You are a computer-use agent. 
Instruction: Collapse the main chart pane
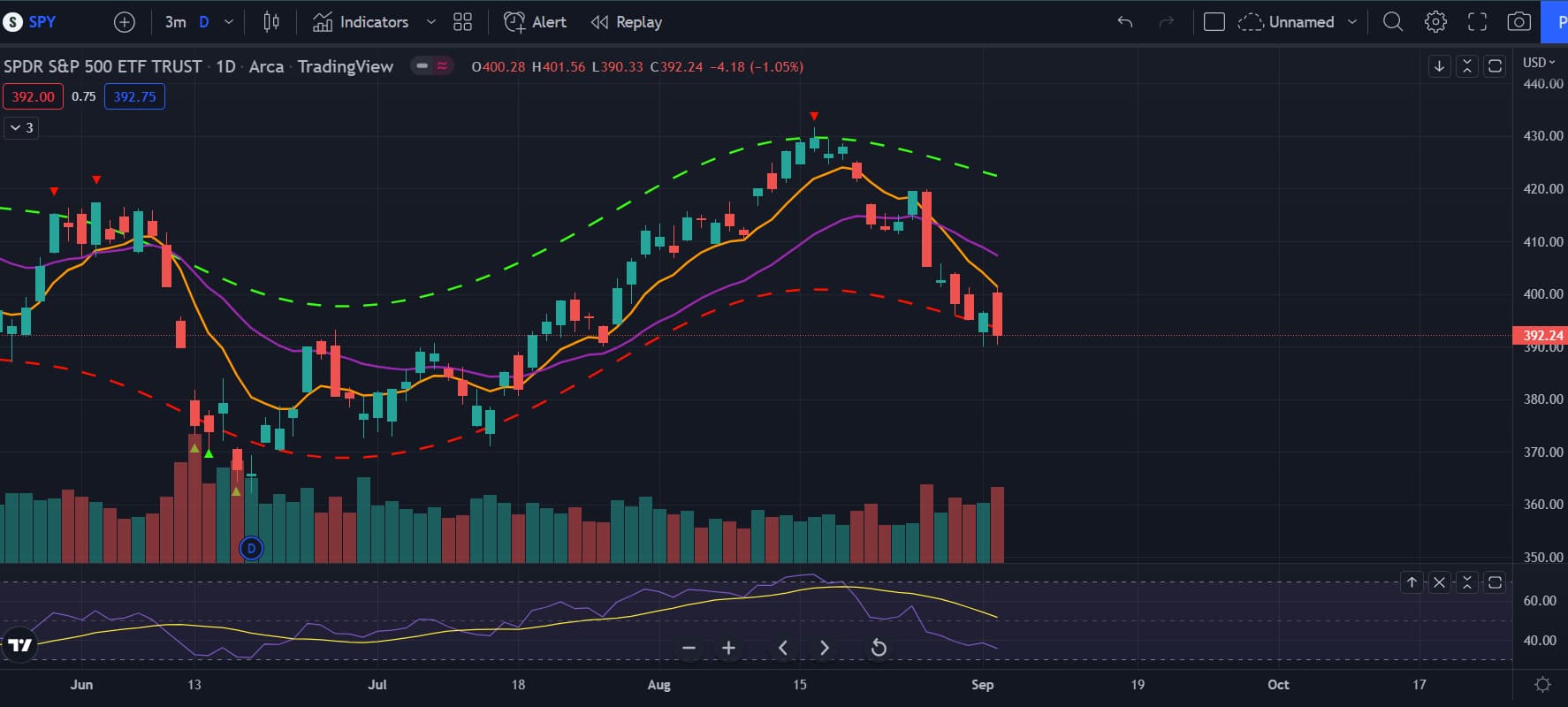(x=1467, y=66)
